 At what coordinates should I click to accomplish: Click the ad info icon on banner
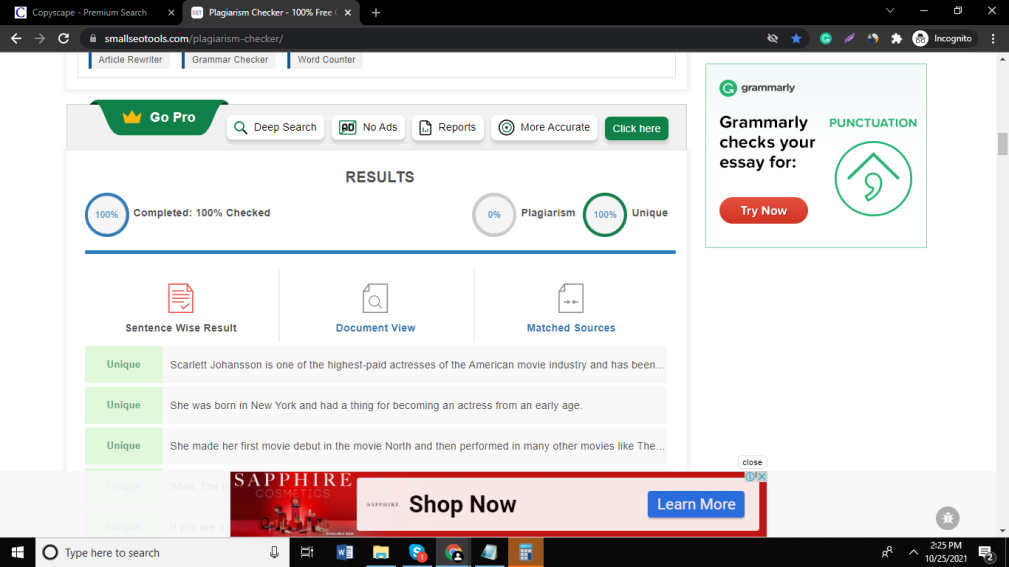[750, 476]
